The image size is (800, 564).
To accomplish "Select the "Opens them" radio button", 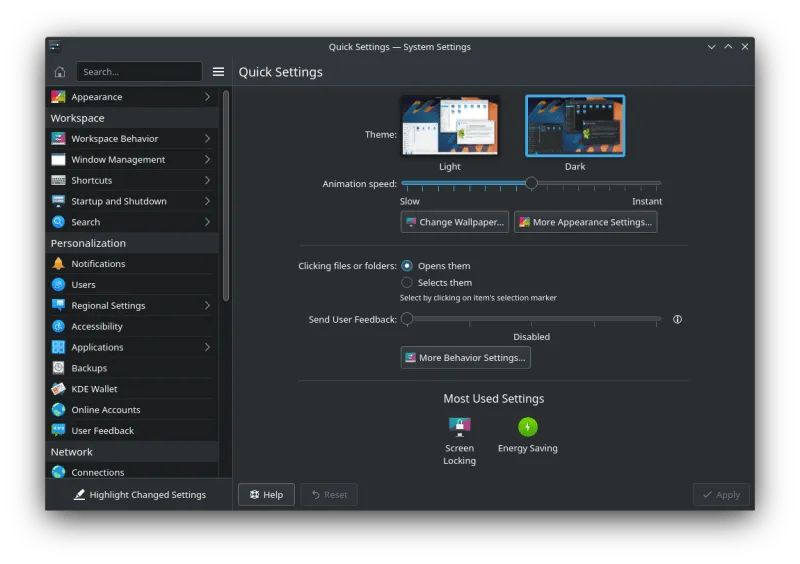I will 407,266.
